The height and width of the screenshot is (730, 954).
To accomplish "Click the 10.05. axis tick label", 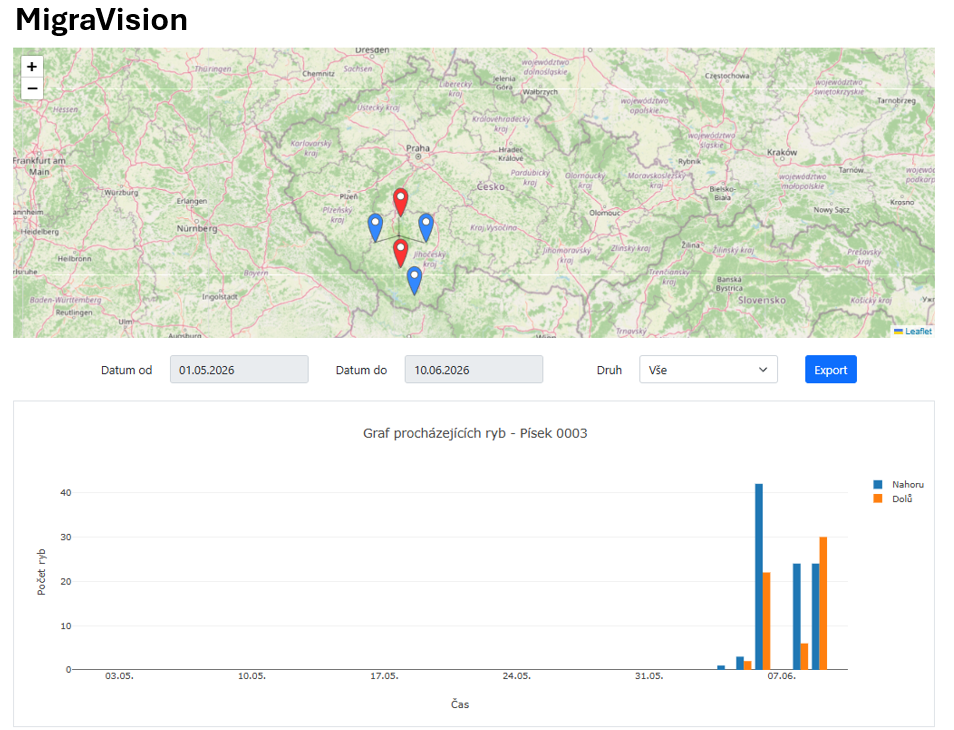I will [251, 676].
